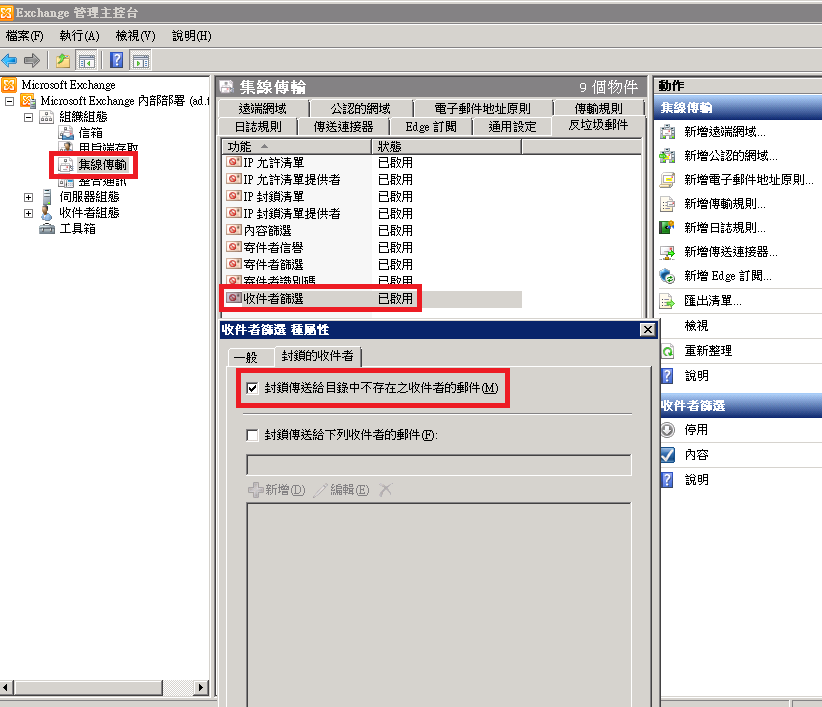Click the 內容 properties checkmark icon
The width and height of the screenshot is (822, 707).
(x=667, y=454)
